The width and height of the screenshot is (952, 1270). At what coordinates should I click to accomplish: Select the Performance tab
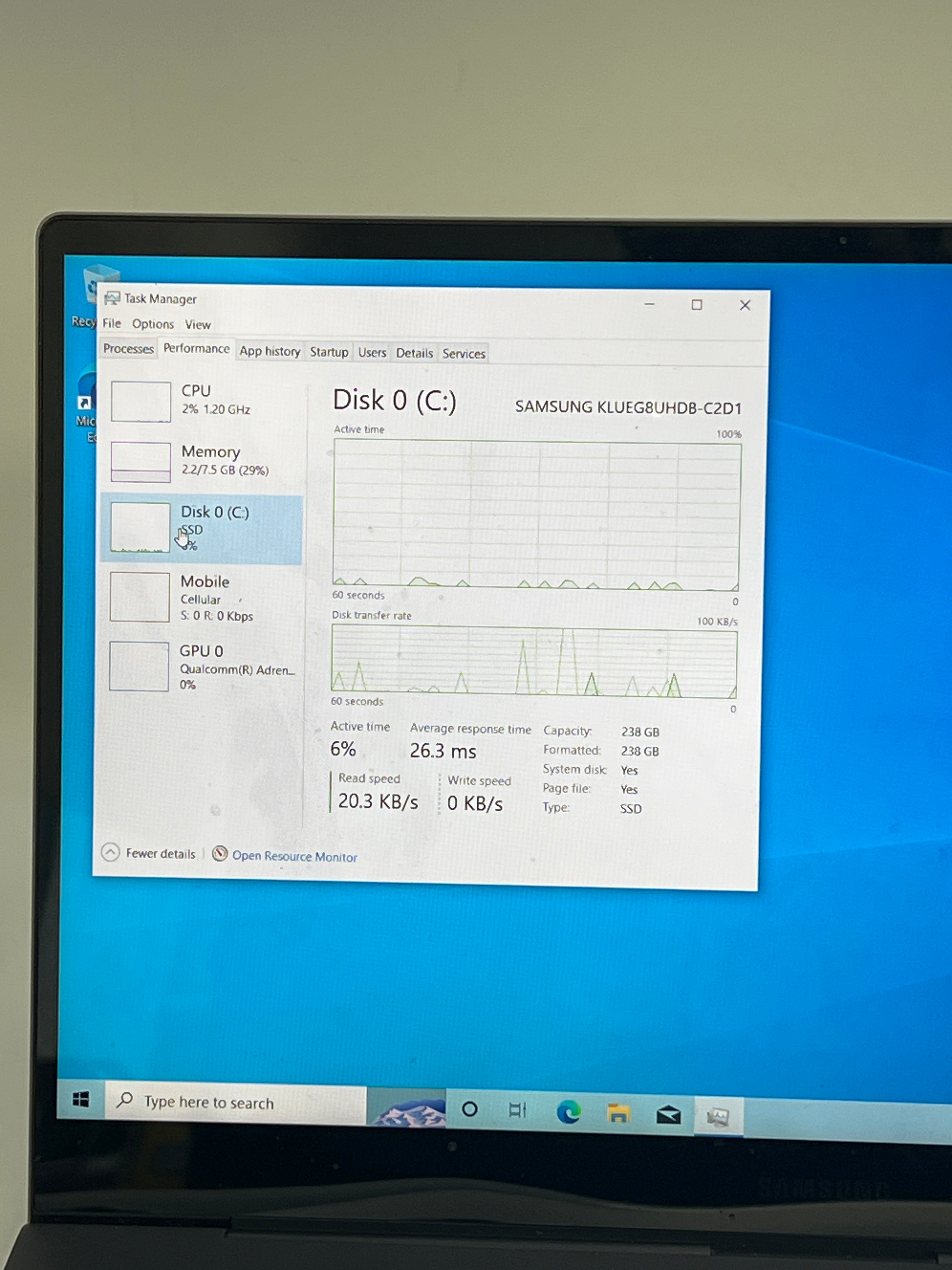pos(196,348)
